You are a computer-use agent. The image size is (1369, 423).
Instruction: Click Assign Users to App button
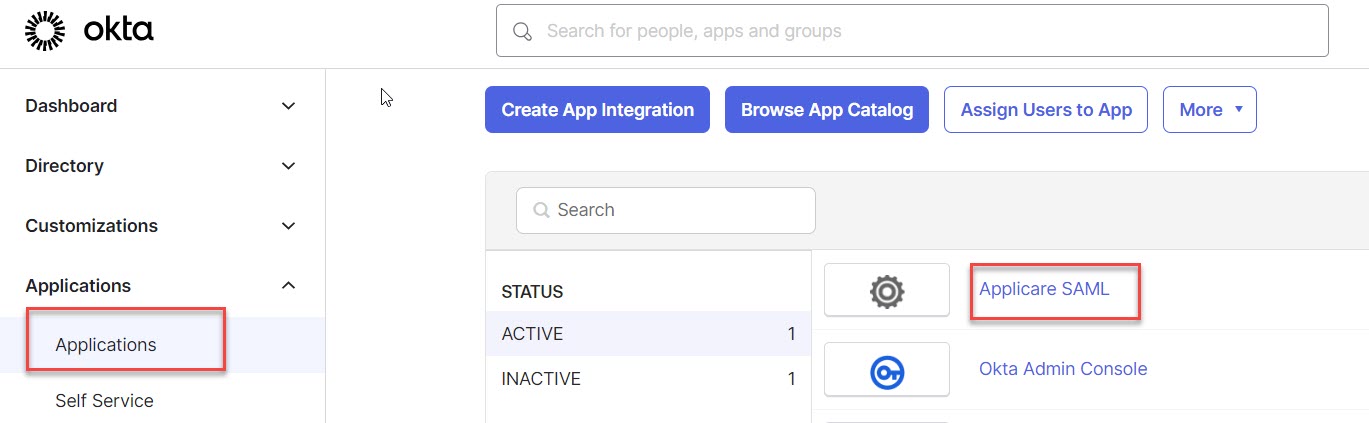click(x=1046, y=110)
